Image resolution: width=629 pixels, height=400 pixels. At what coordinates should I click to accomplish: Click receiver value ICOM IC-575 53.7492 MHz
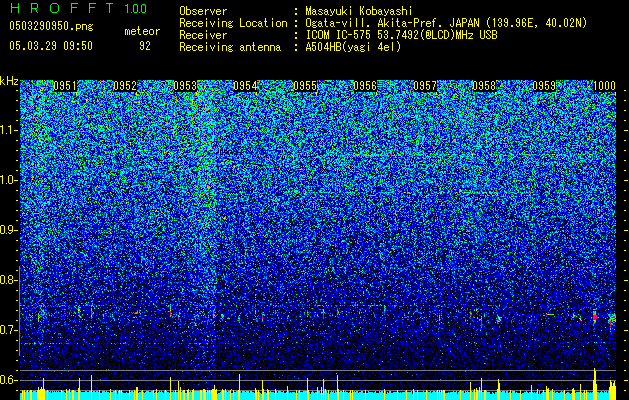tap(401, 35)
